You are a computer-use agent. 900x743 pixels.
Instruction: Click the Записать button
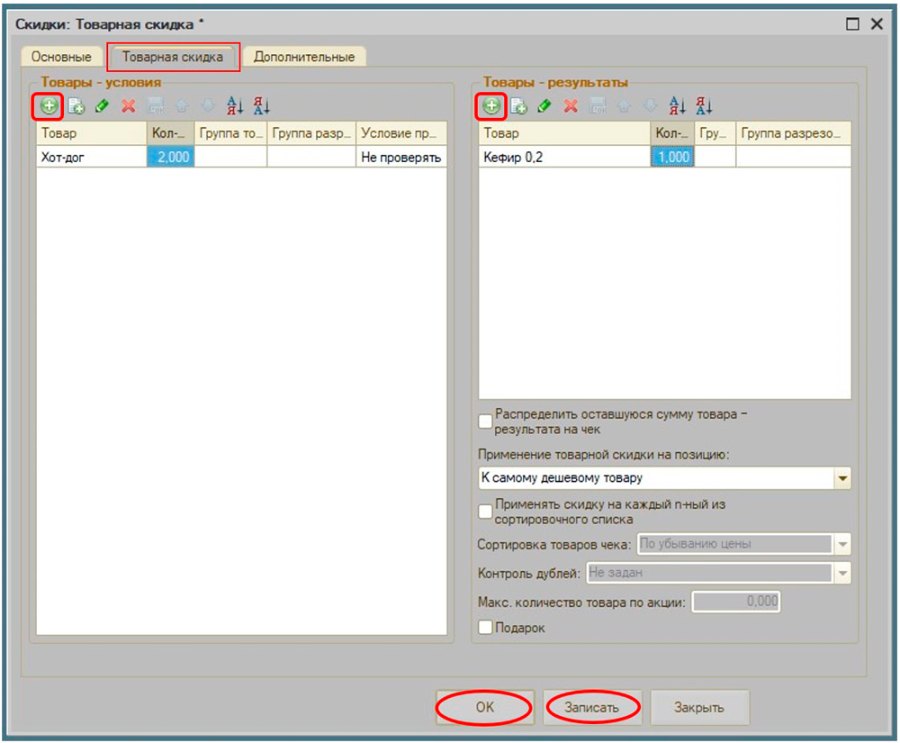pos(592,707)
